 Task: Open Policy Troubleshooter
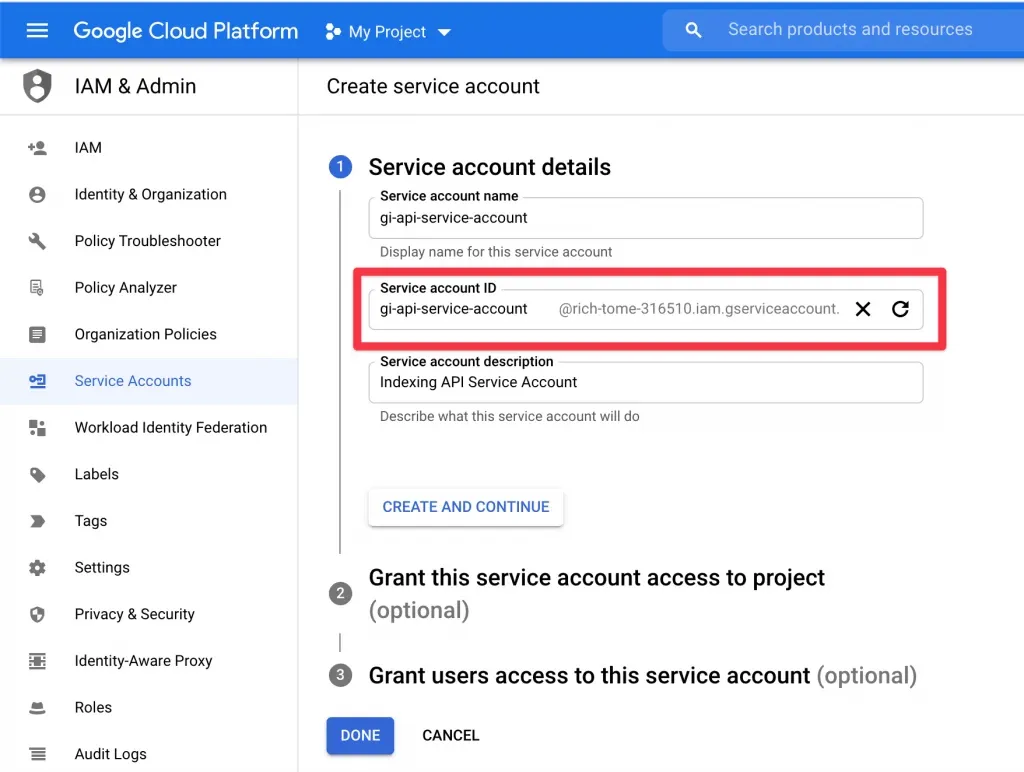click(148, 241)
